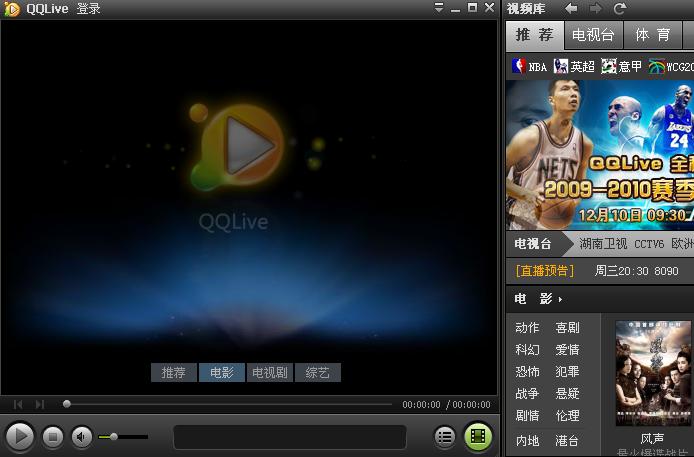Click the 电视台 section label
This screenshot has width=694, height=457.
(533, 243)
